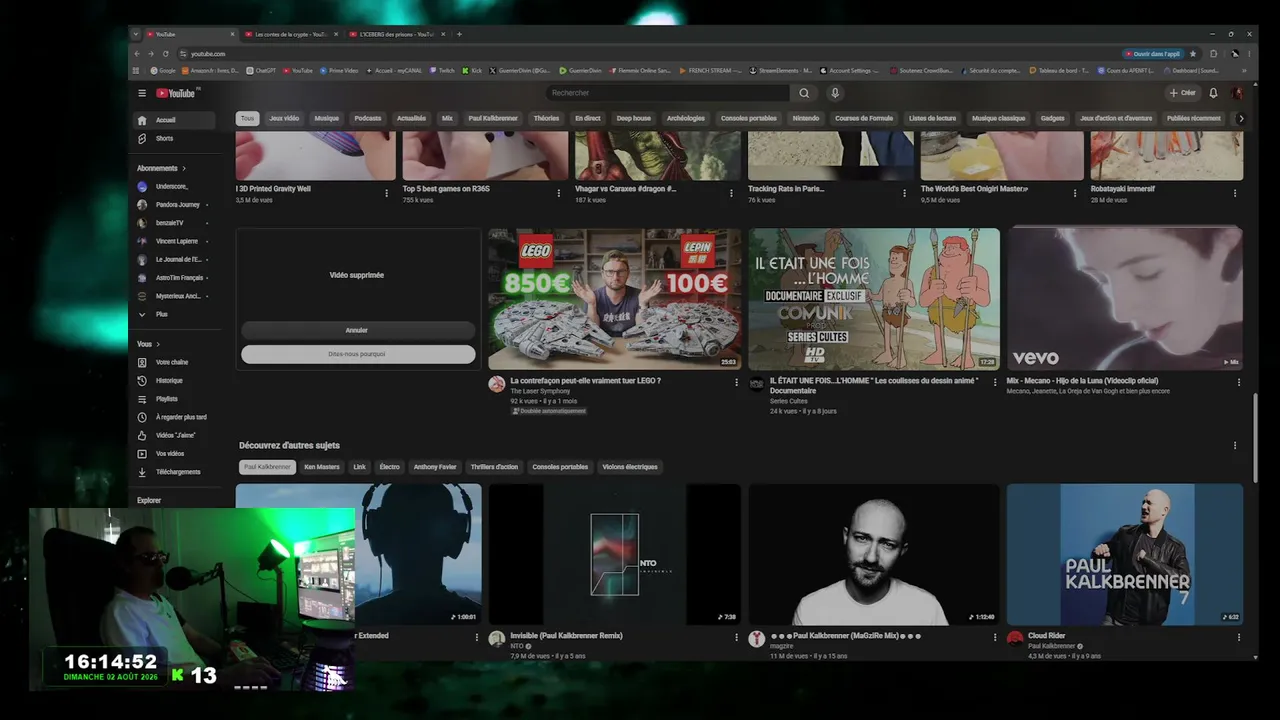Open a new browser tab

tap(459, 34)
